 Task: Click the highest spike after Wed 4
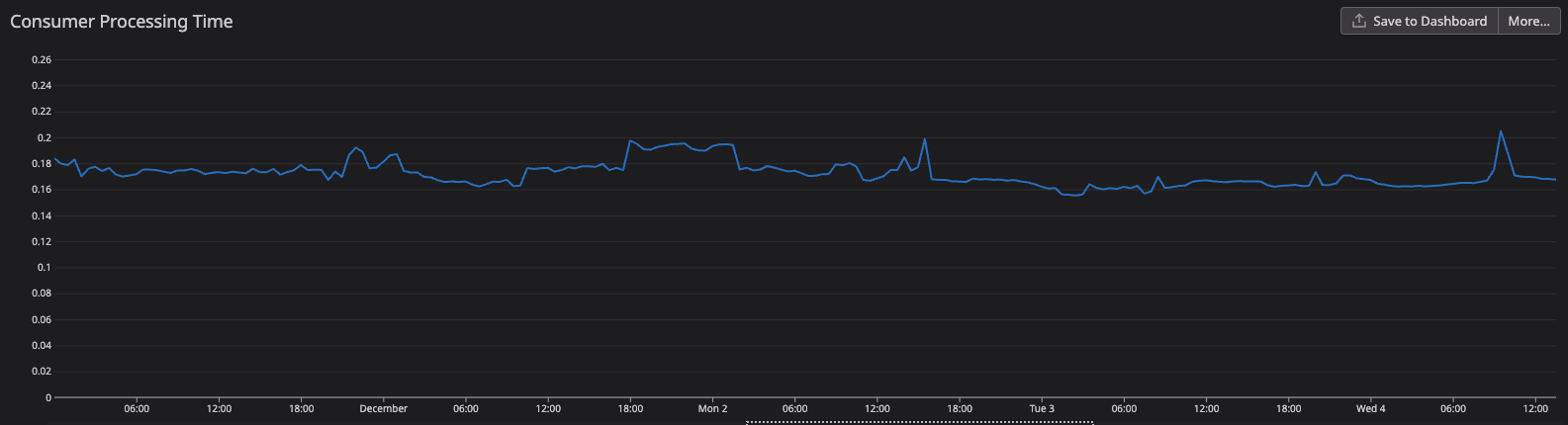(1501, 131)
